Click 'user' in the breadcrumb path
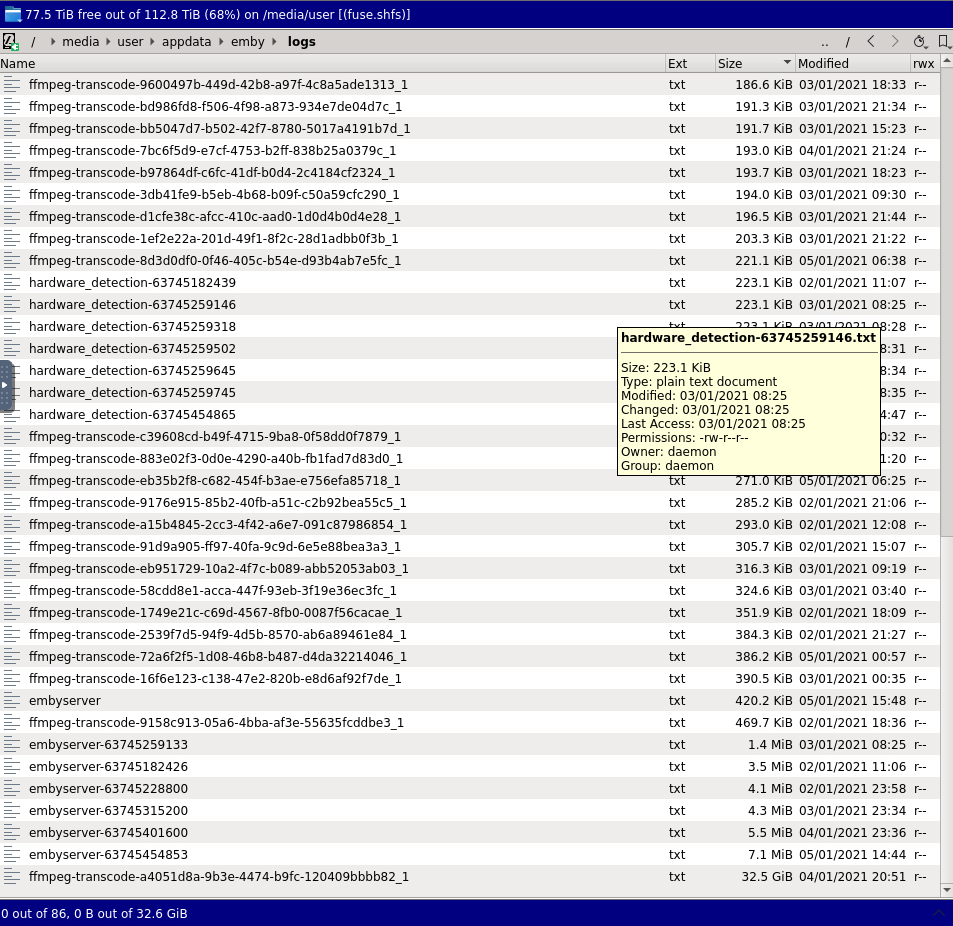This screenshot has height=926, width=953. tap(130, 41)
